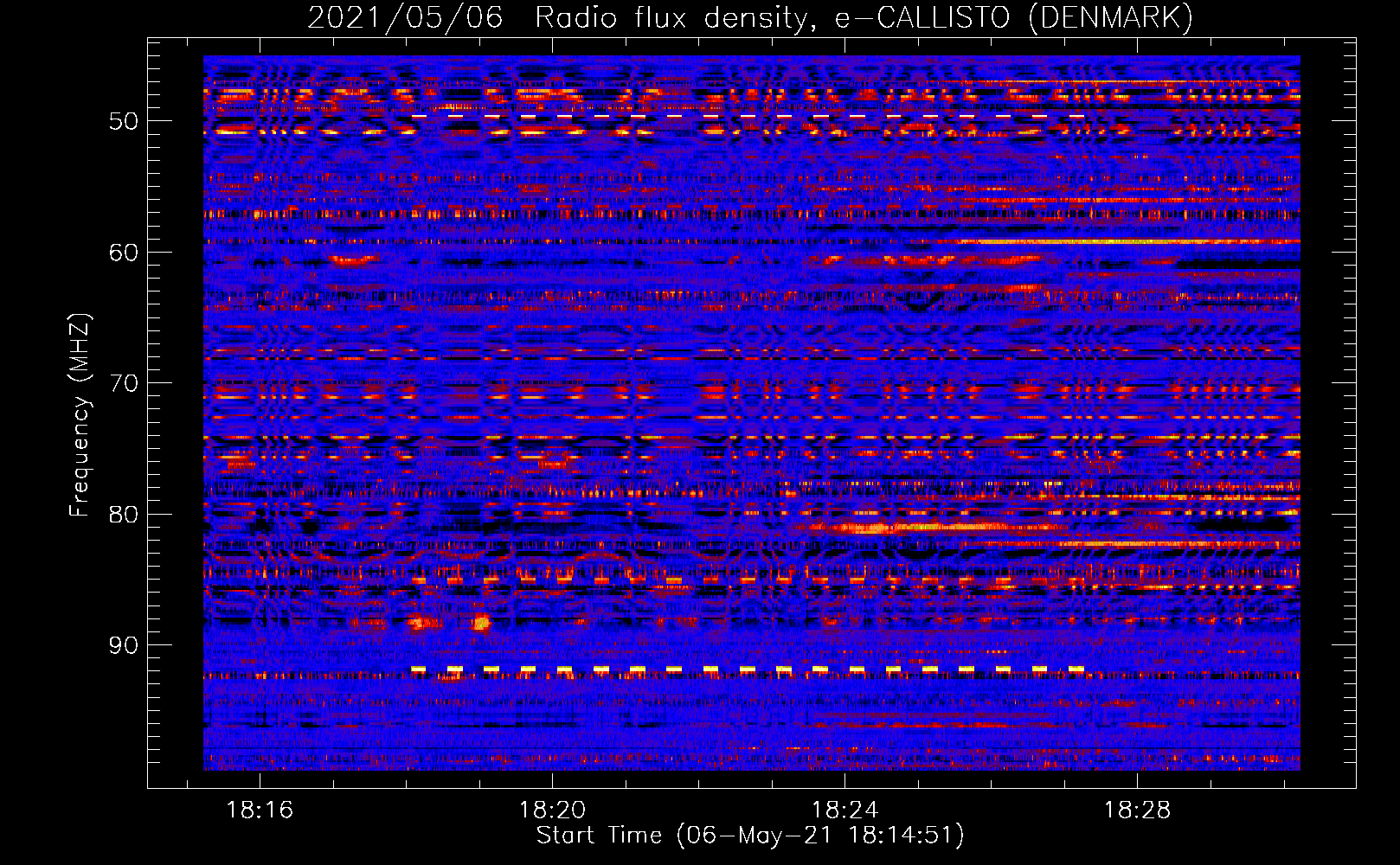Click the 18:24 time tick label
The width and height of the screenshot is (1400, 865).
click(844, 811)
